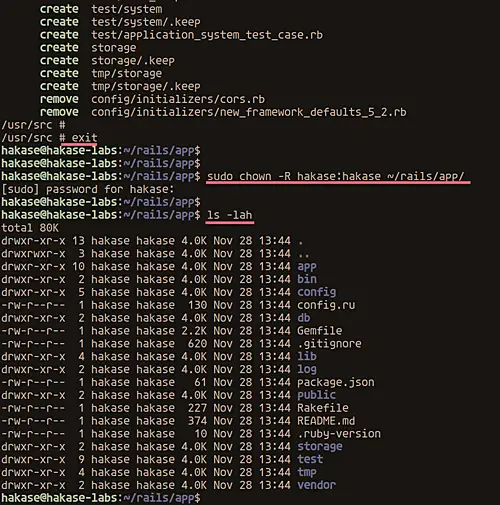
Task: Click the 'ls -lah' command
Action: pyautogui.click(x=229, y=215)
